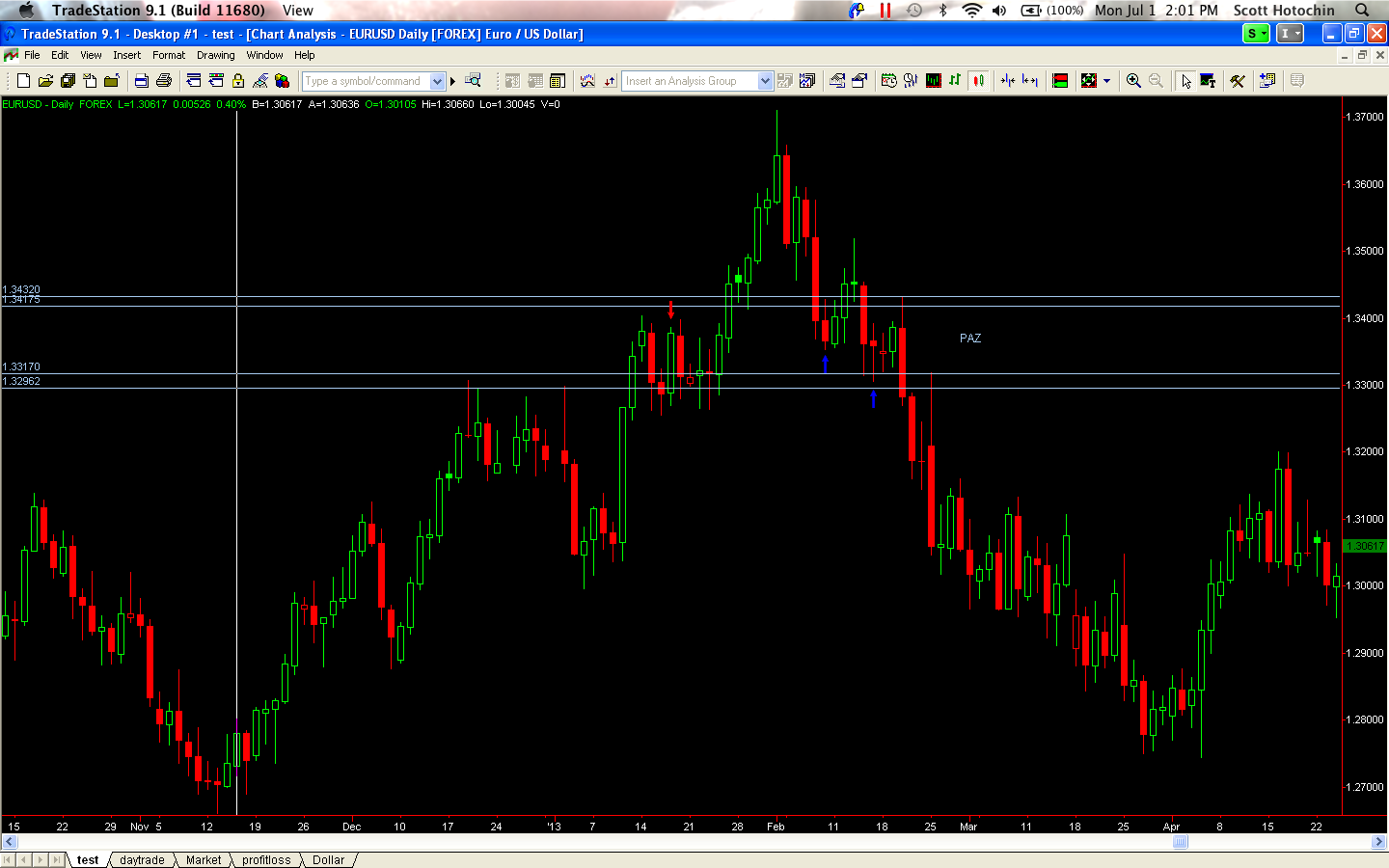Expand the symbol/command dropdown arrow
Viewport: 1389px width, 868px height.
point(437,81)
